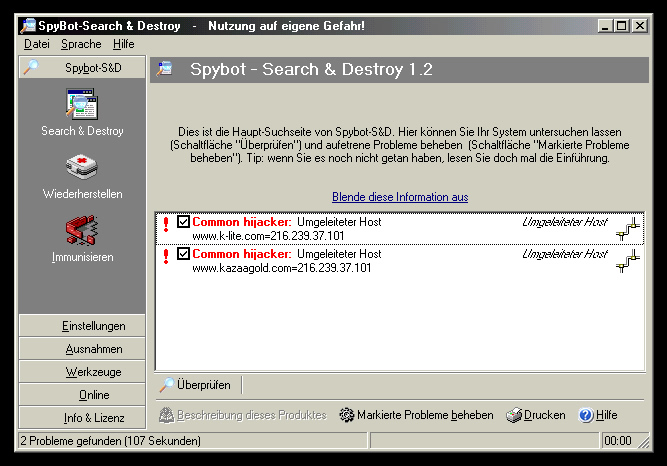Select the 'www.k-lite.com=216.239.37.101' line
The width and height of the screenshot is (667, 466).
coord(268,236)
